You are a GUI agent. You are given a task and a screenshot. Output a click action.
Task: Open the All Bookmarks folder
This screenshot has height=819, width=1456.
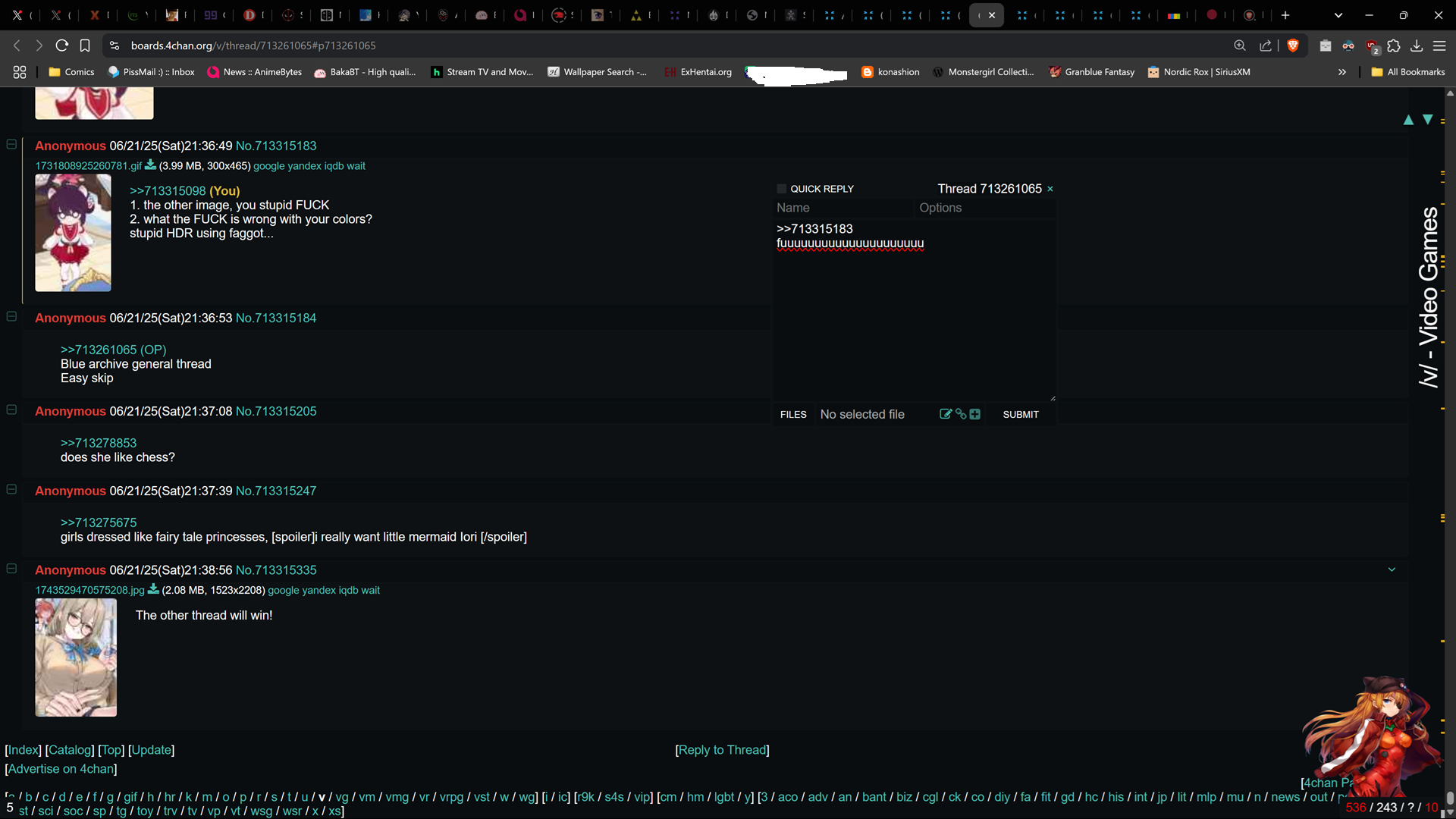(1408, 72)
